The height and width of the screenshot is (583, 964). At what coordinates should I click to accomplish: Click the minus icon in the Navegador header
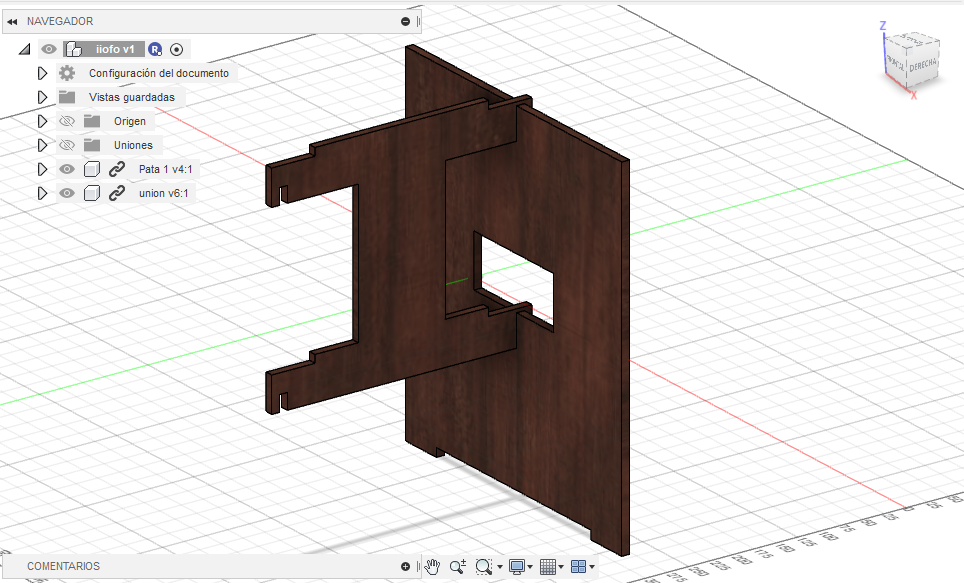405,22
